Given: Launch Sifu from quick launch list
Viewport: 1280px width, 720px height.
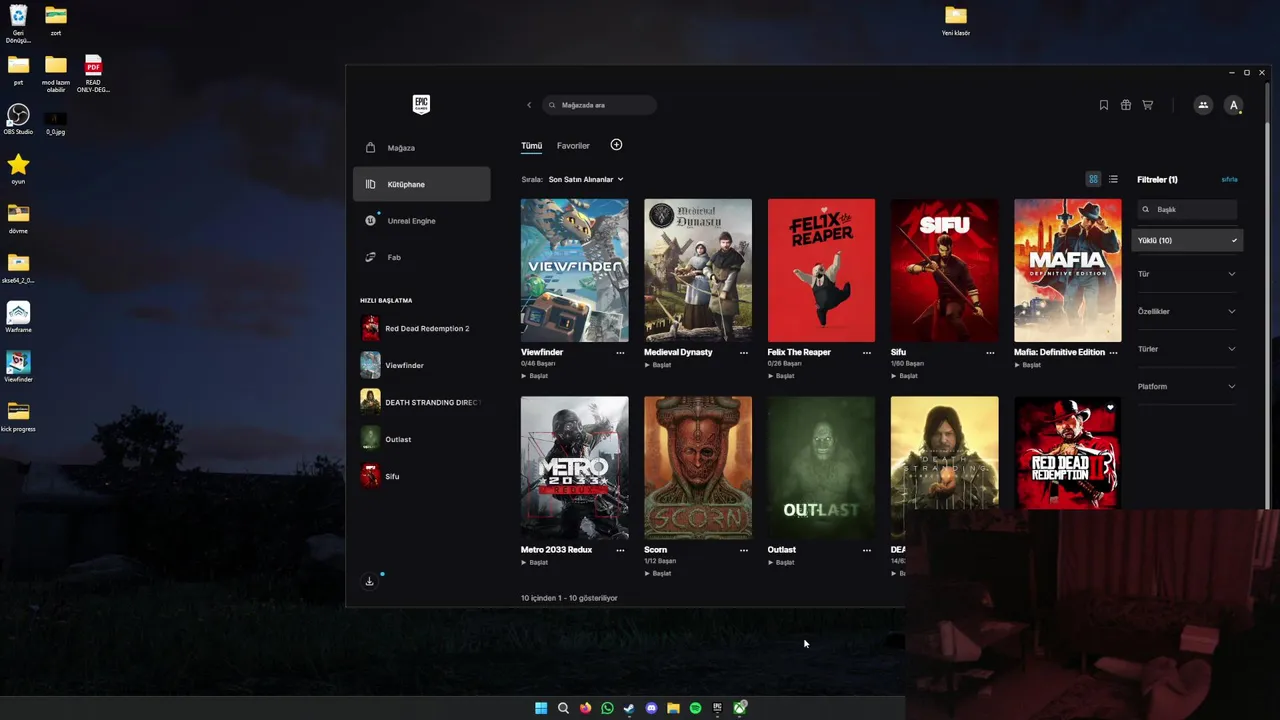Looking at the screenshot, I should (421, 476).
